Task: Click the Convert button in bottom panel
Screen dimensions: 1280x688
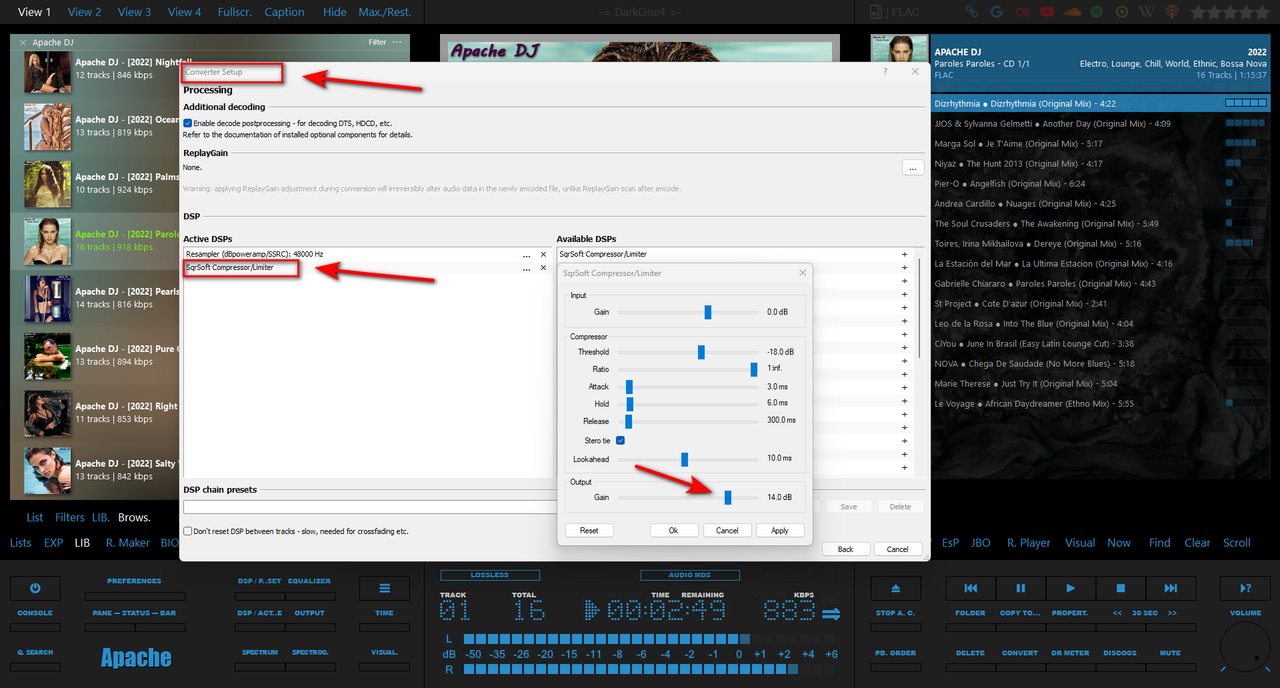Action: coord(1020,653)
